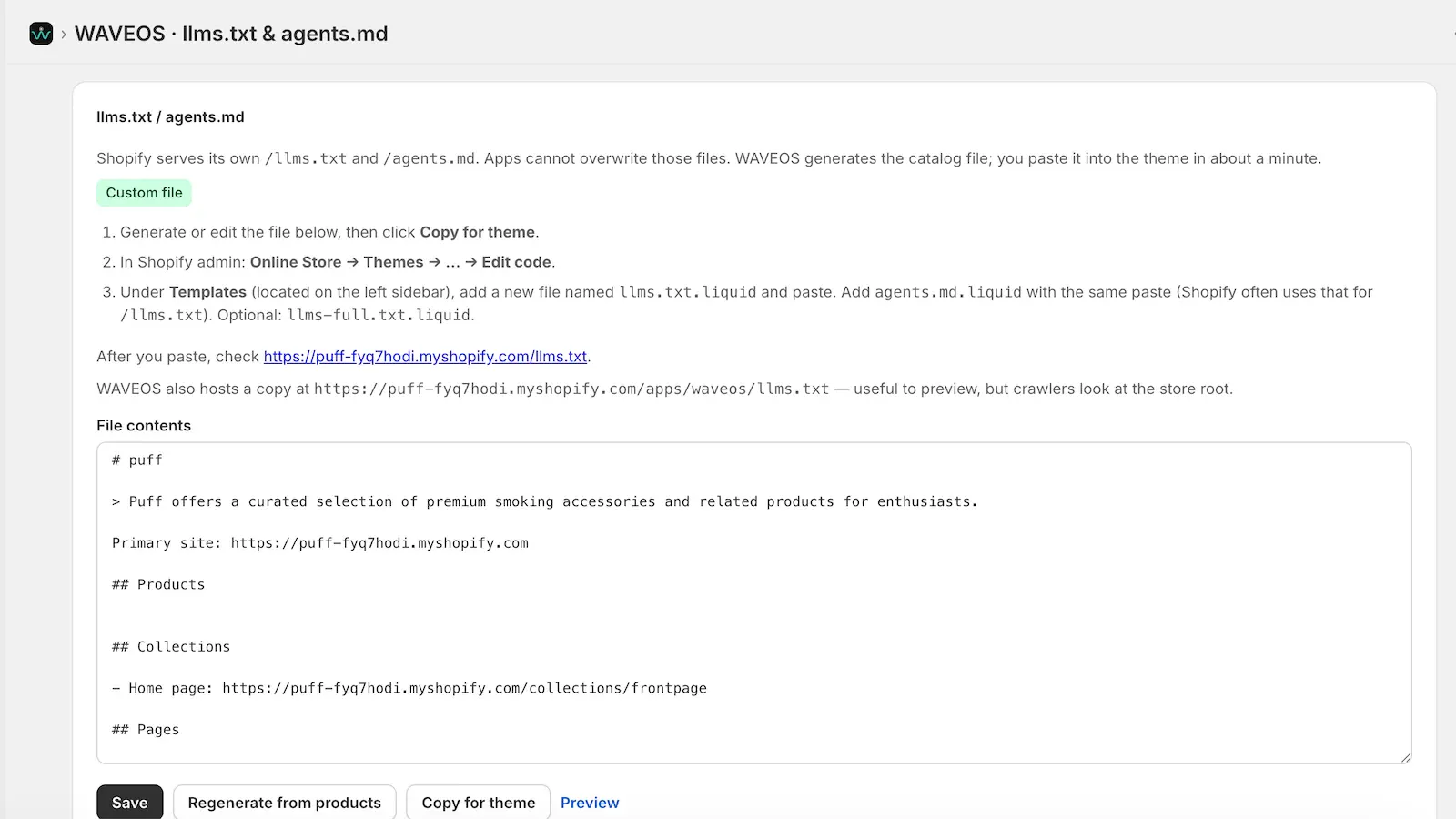Click the Custom file badge

[144, 193]
